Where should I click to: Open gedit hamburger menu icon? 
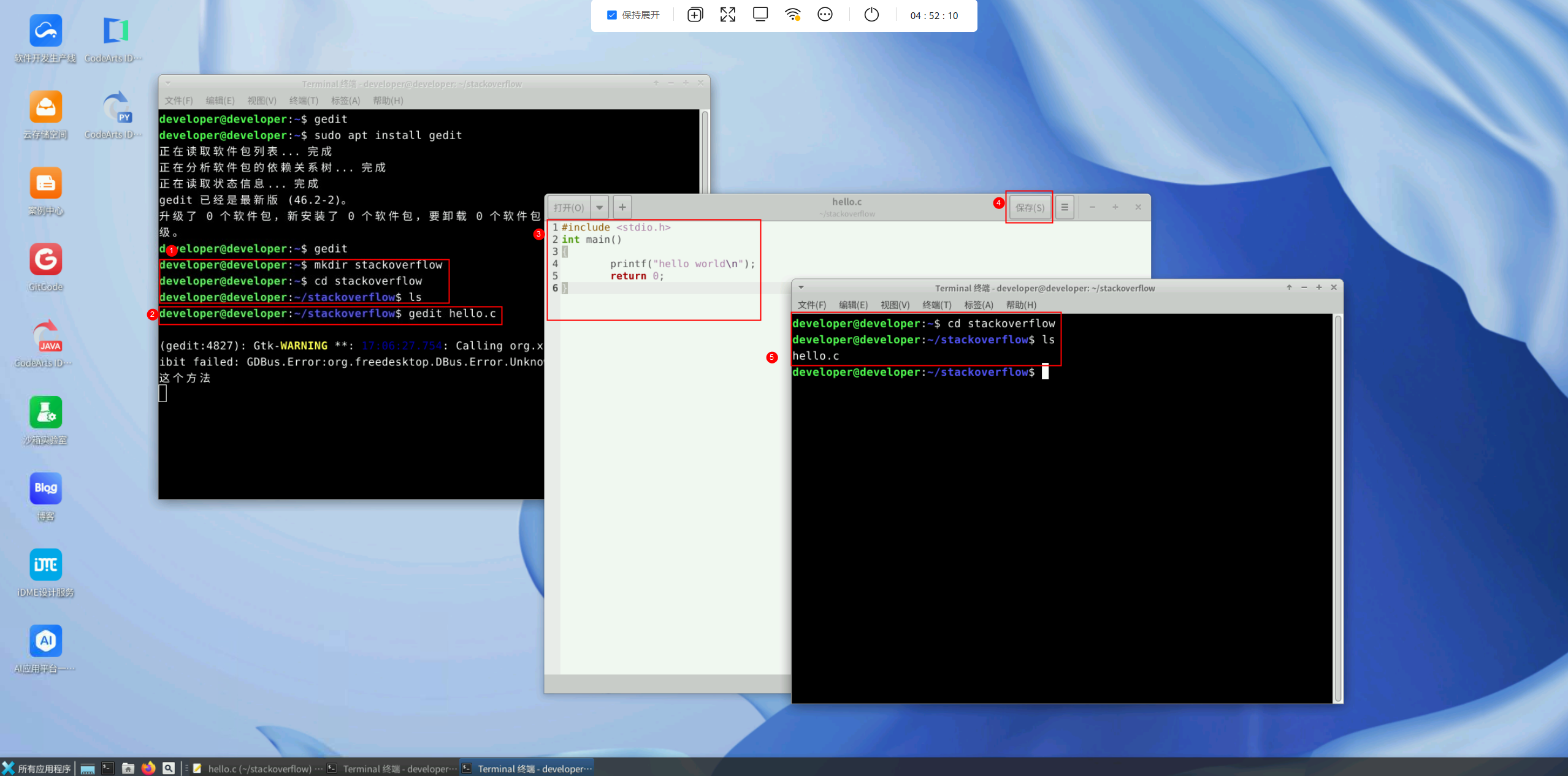tap(1065, 207)
